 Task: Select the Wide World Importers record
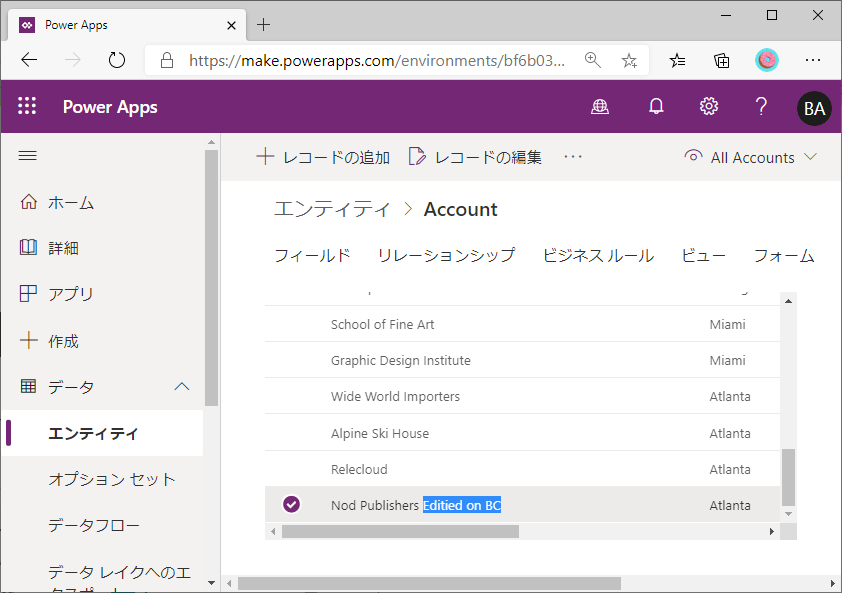395,396
